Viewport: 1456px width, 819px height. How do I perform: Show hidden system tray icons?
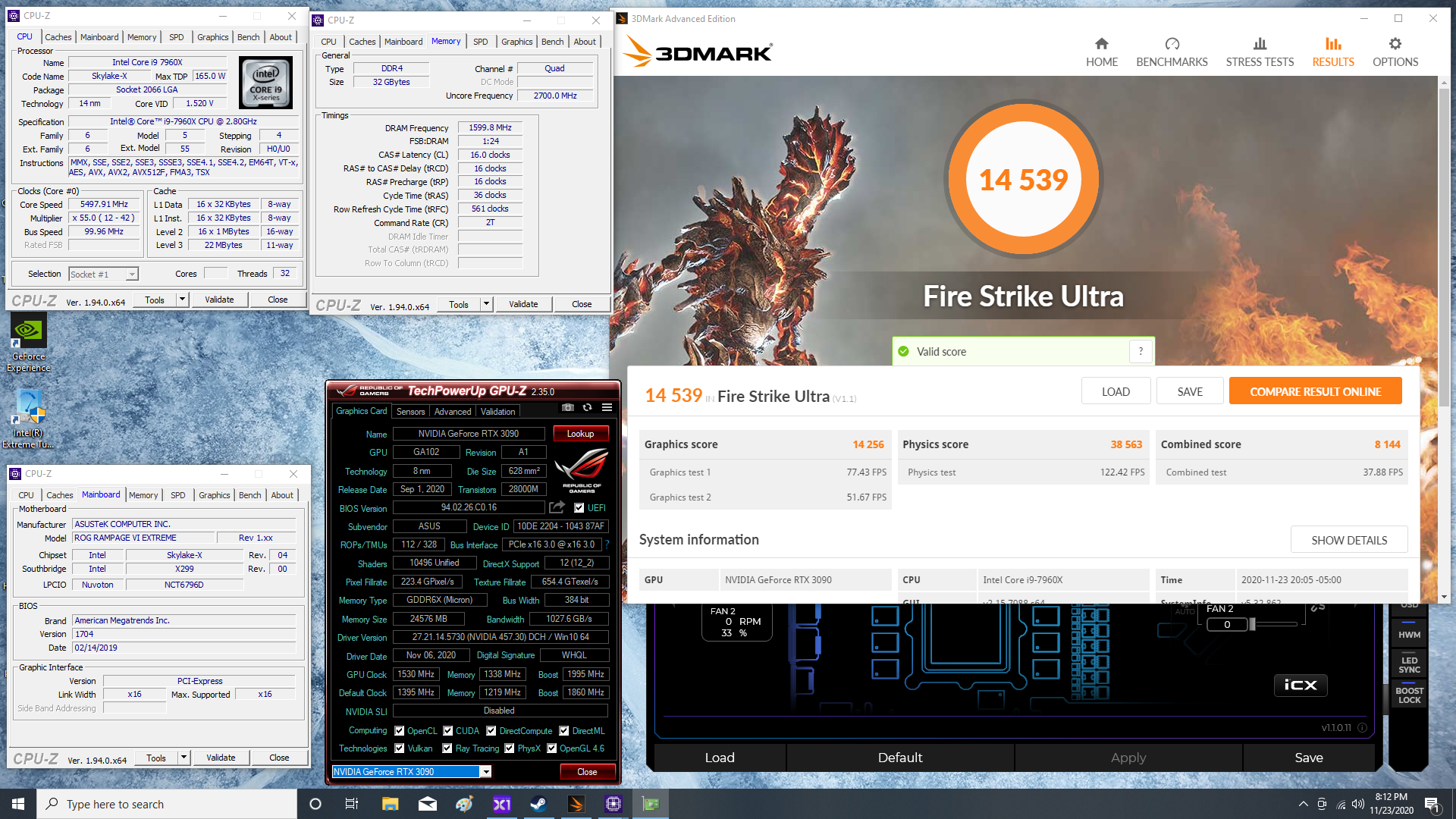1303,804
